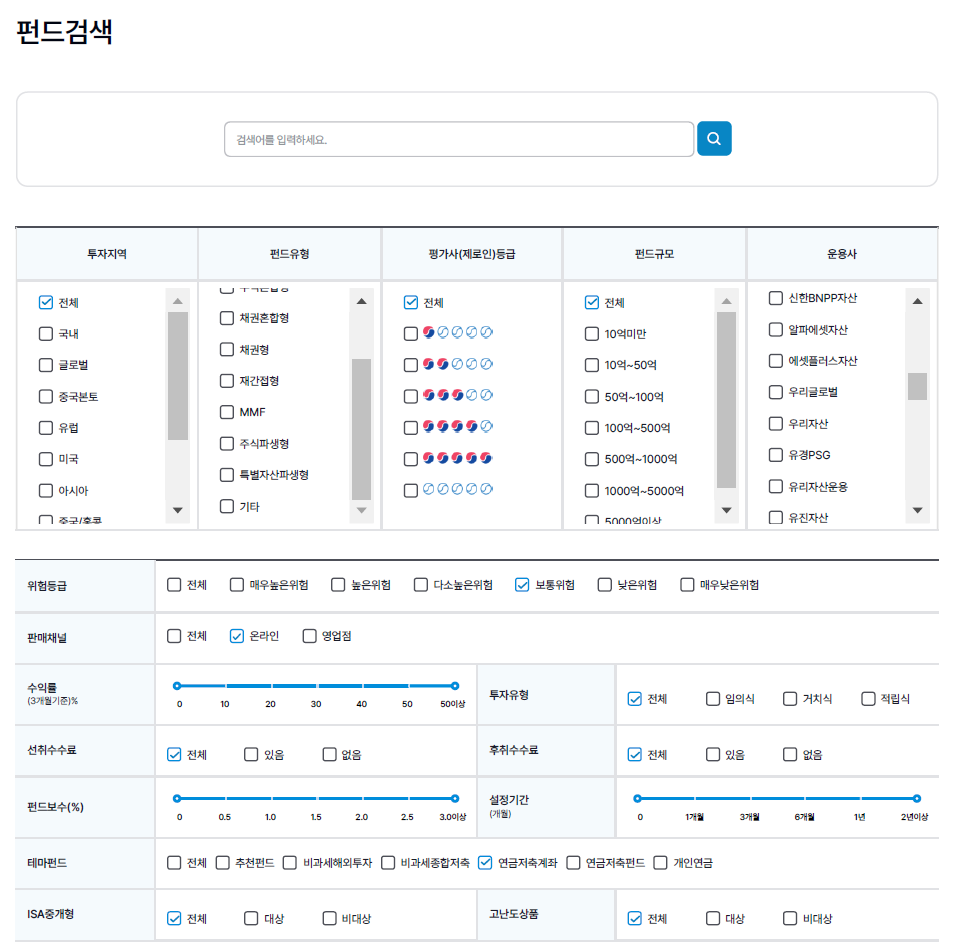
Task: Check the three-star Zeroin rating option
Action: 411,396
